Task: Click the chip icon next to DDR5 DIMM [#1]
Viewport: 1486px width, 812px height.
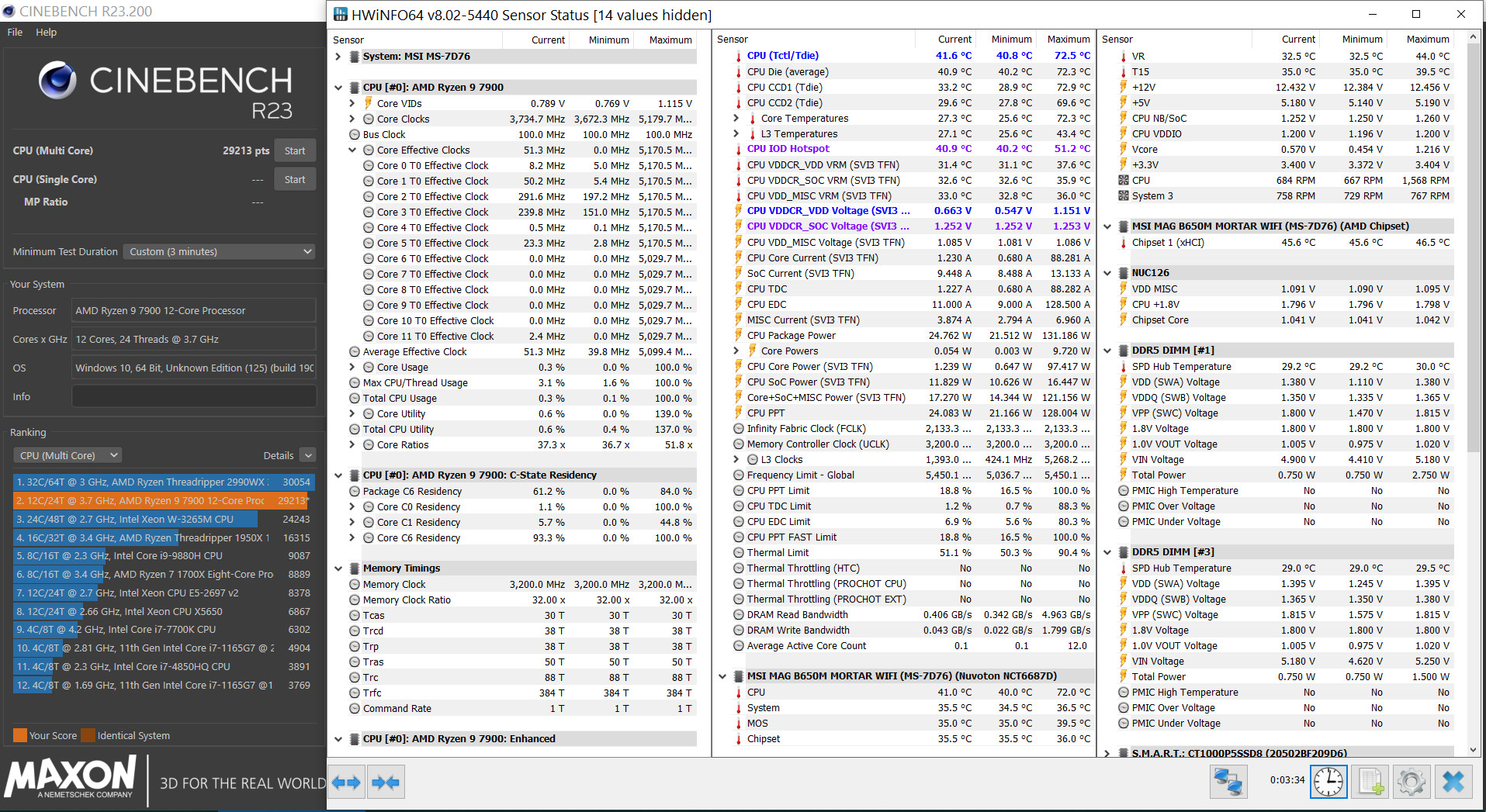Action: point(1123,351)
